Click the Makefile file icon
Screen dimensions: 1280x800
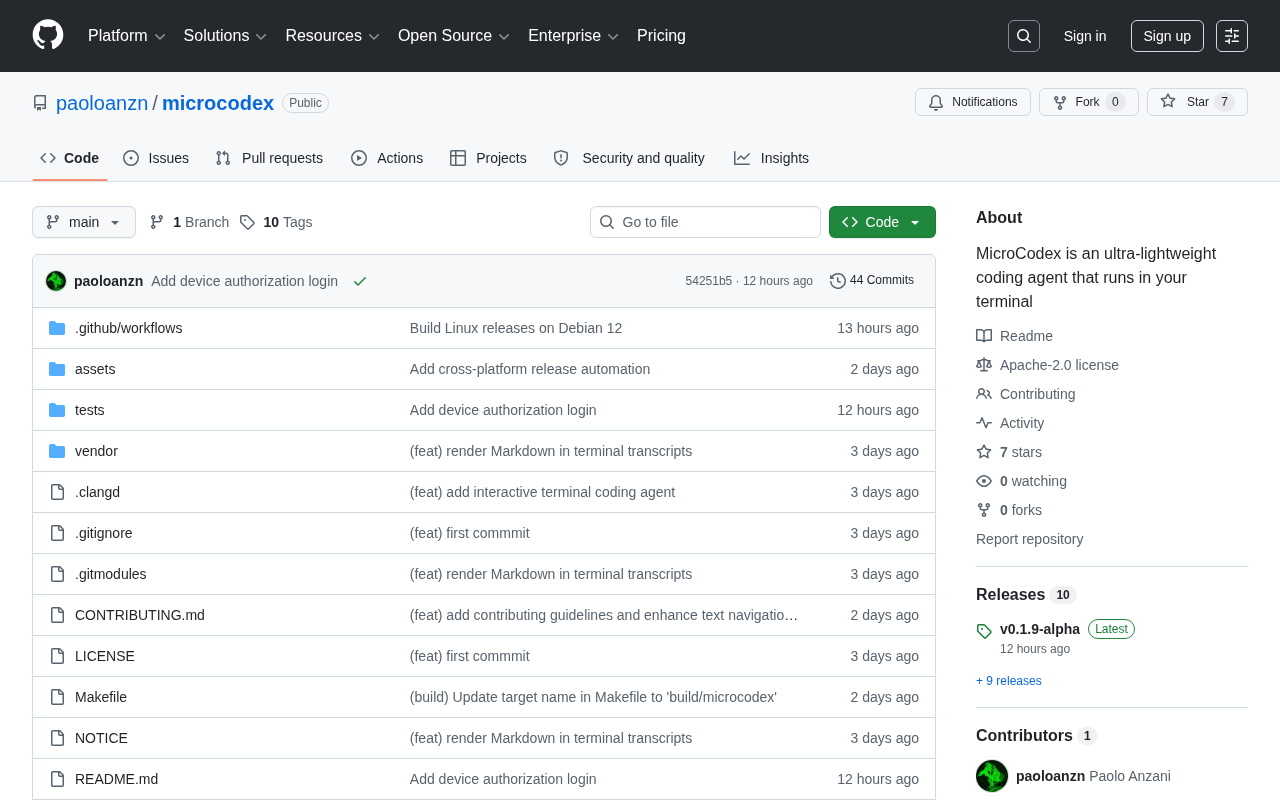(57, 697)
